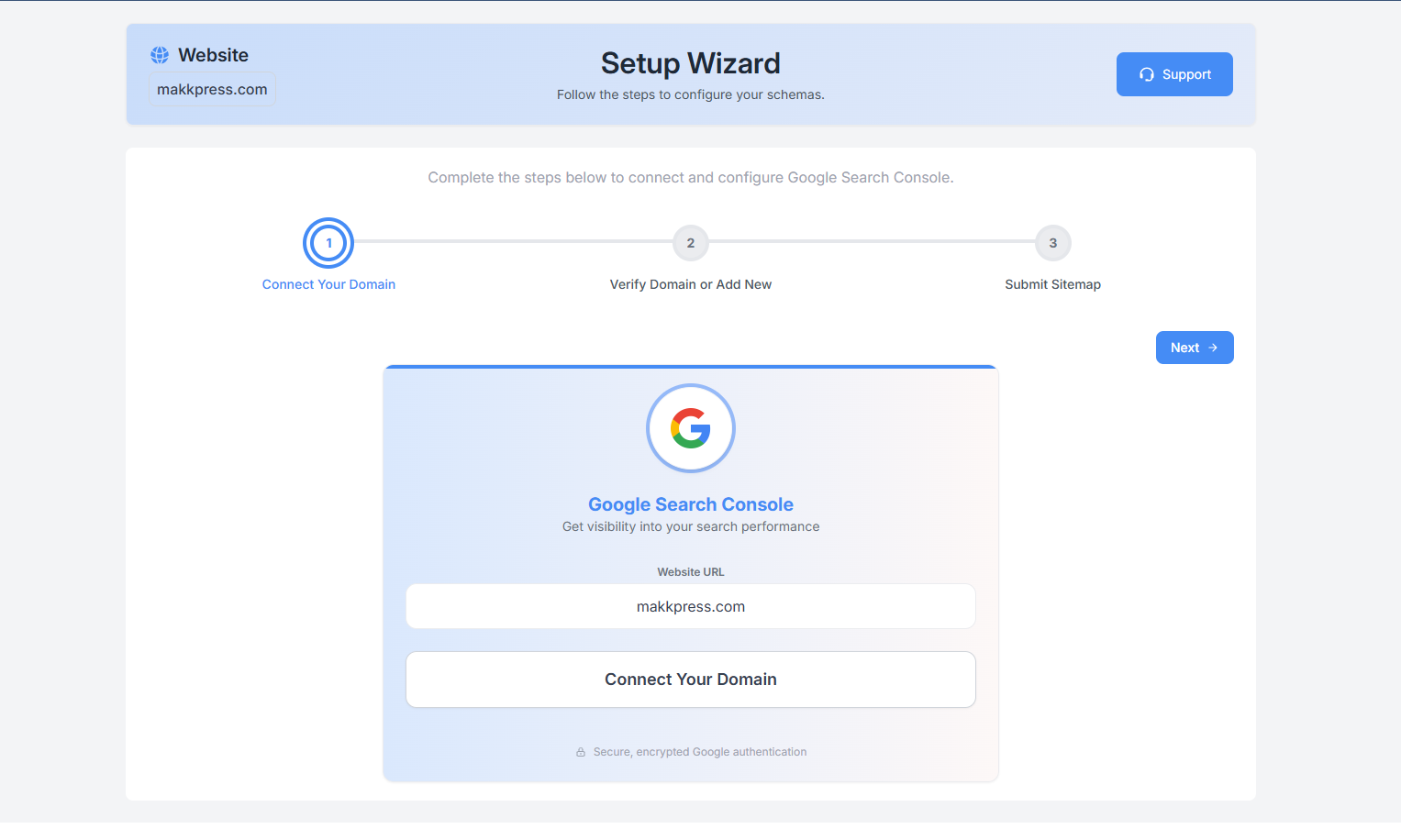
Task: Click the progress line between steps 1 and 2
Action: (514, 241)
